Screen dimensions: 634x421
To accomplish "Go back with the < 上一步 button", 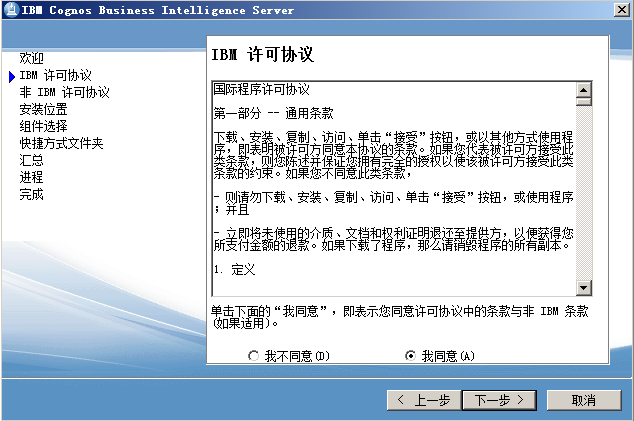I will [x=424, y=400].
